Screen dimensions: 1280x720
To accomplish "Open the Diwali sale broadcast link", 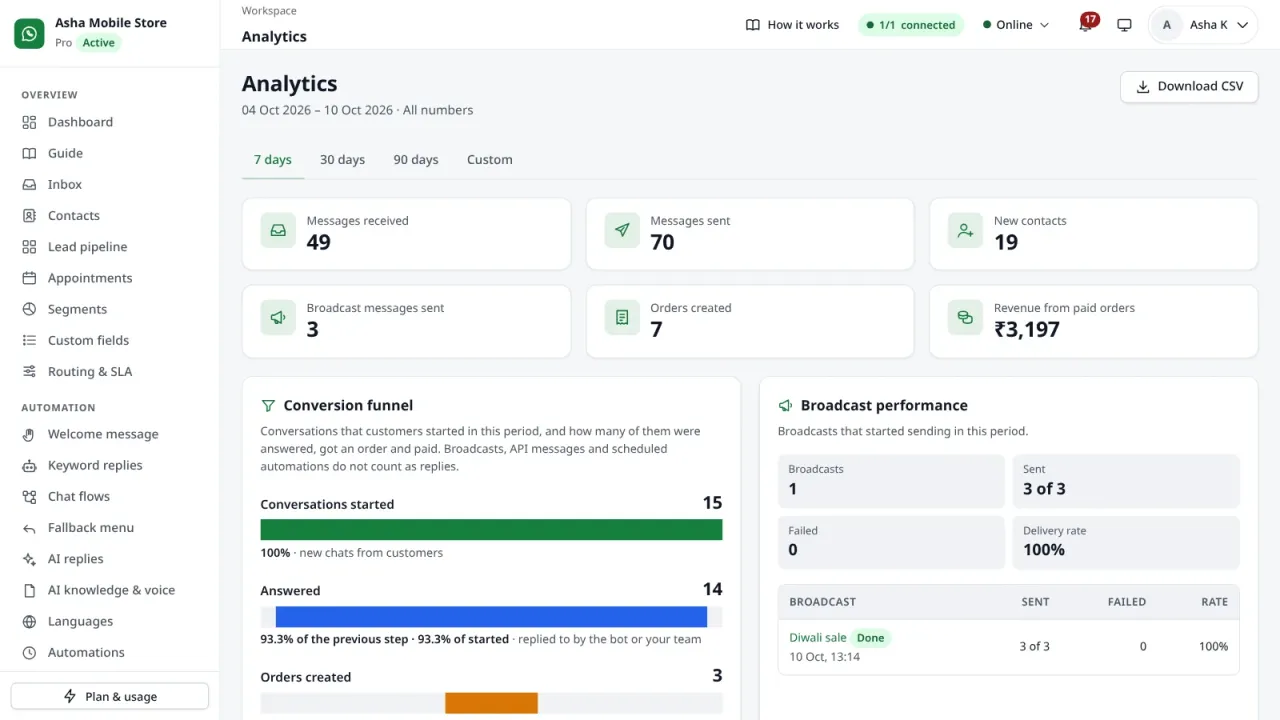I will pos(818,638).
